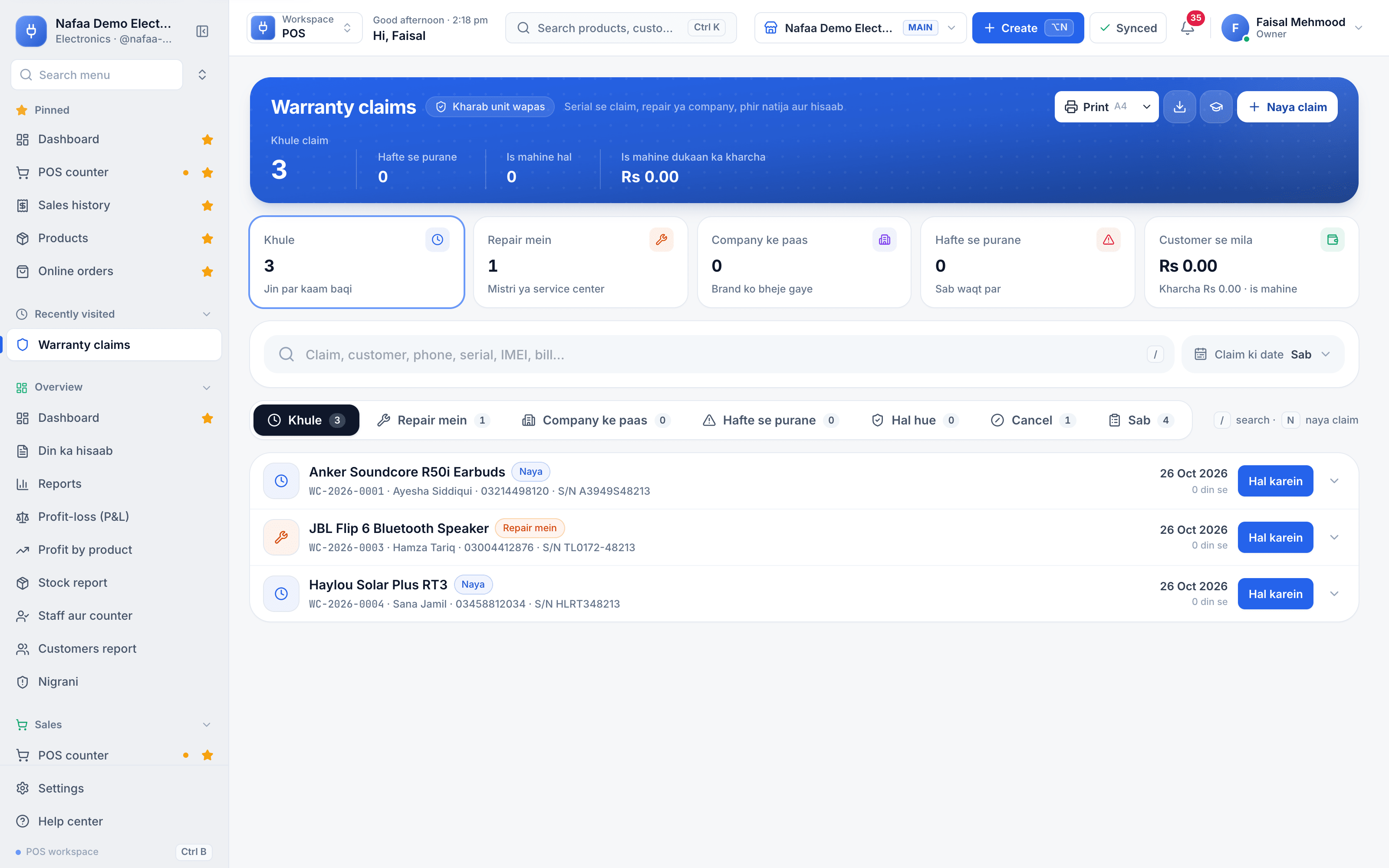Open the tutorial graduation cap icon
Screen dimensions: 1389x868
click(1216, 107)
